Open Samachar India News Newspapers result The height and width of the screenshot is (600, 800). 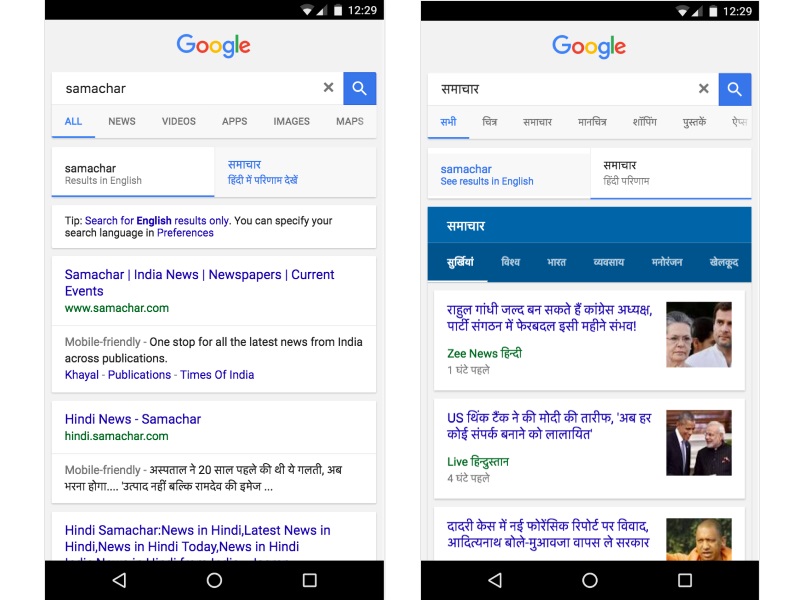[199, 283]
